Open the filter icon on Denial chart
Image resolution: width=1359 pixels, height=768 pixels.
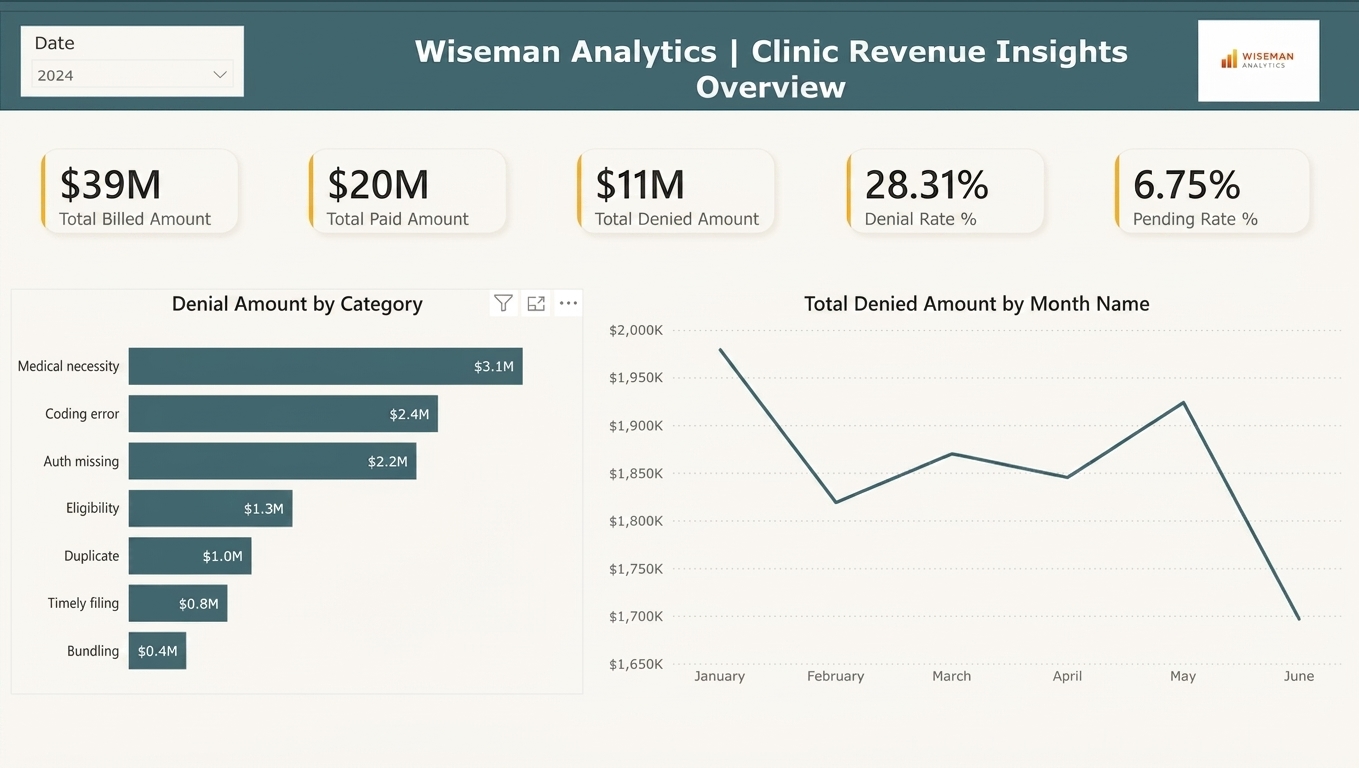point(503,303)
